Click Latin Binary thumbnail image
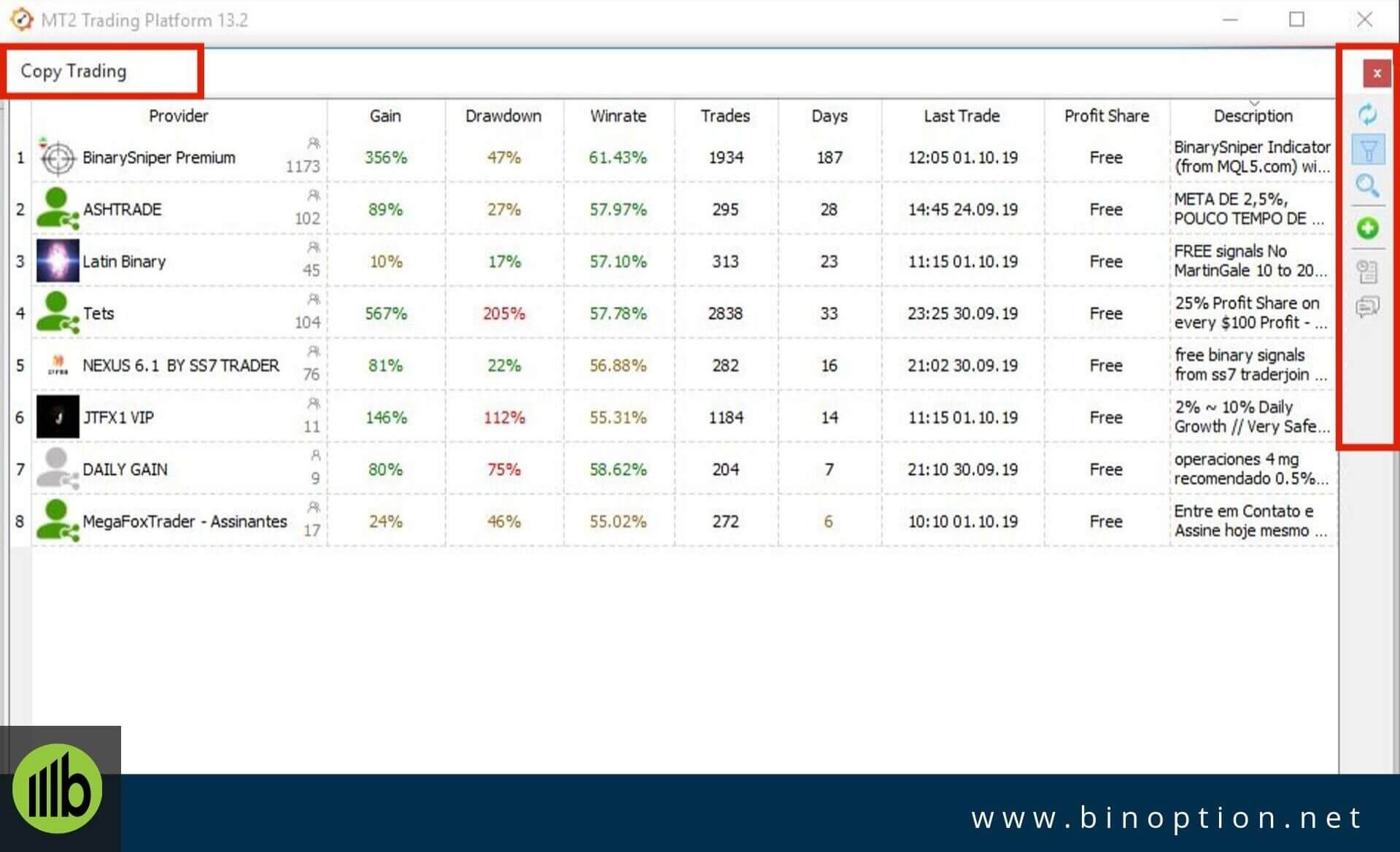The height and width of the screenshot is (852, 1400). click(x=58, y=260)
